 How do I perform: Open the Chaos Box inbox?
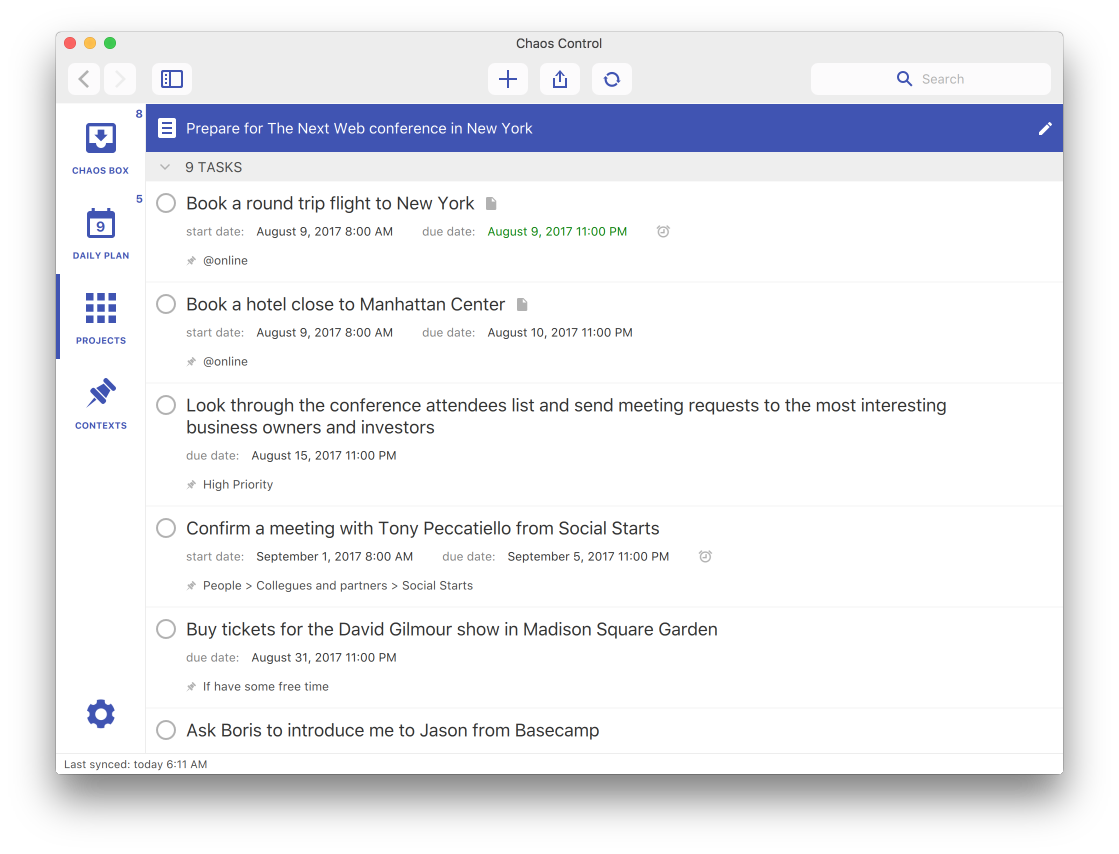click(x=101, y=146)
